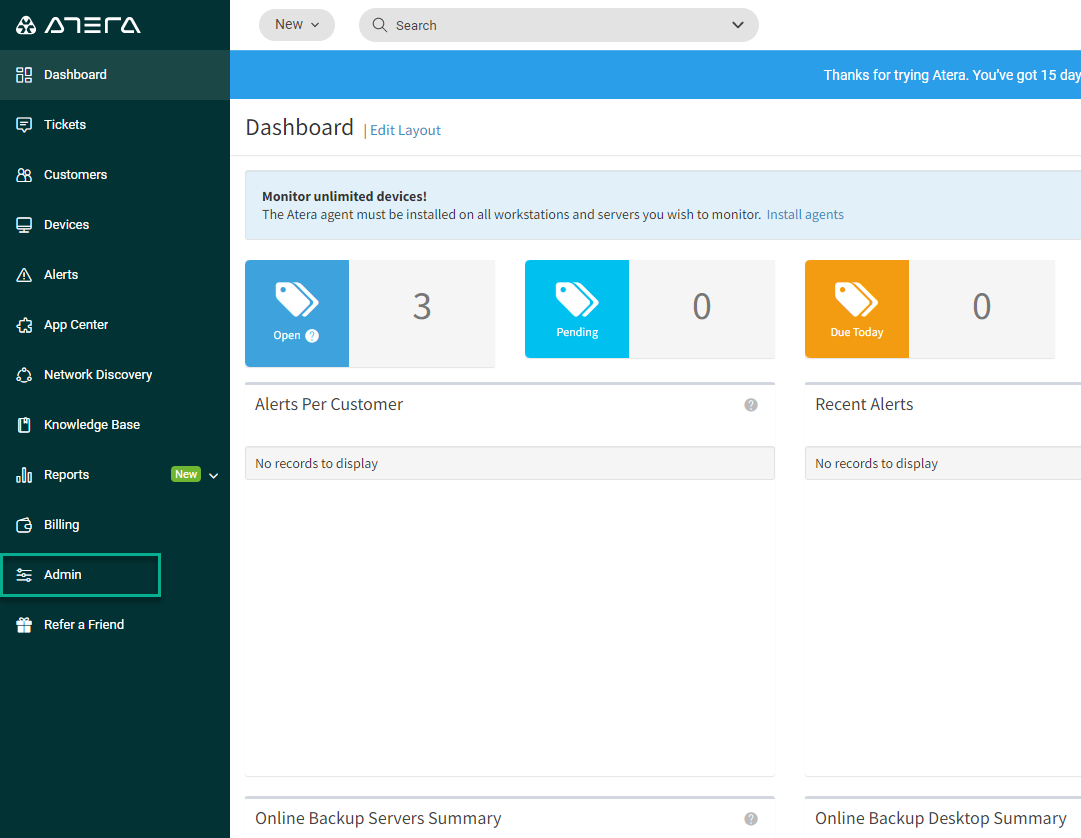1081x838 pixels.
Task: Click the Knowledge Base book icon
Action: point(24,425)
